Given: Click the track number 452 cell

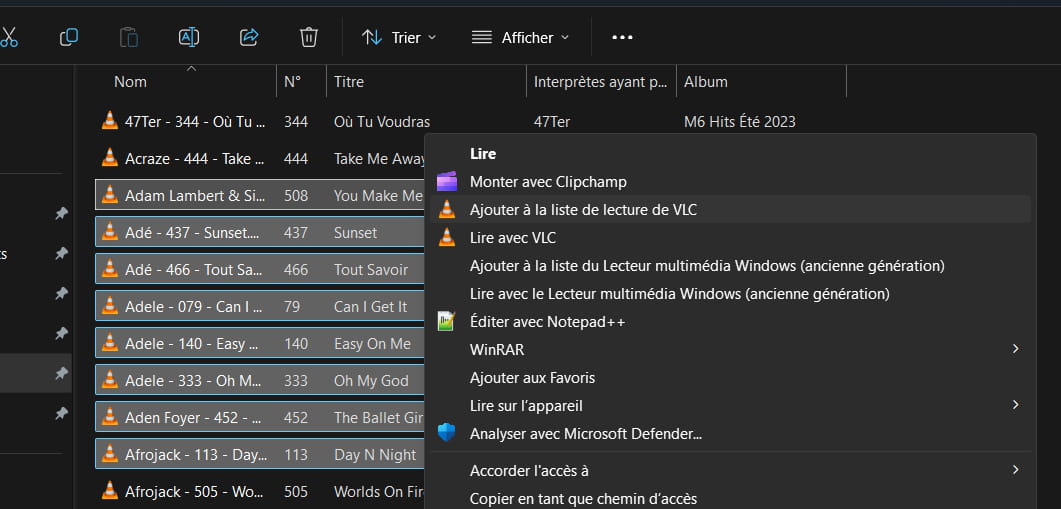Looking at the screenshot, I should (296, 418).
